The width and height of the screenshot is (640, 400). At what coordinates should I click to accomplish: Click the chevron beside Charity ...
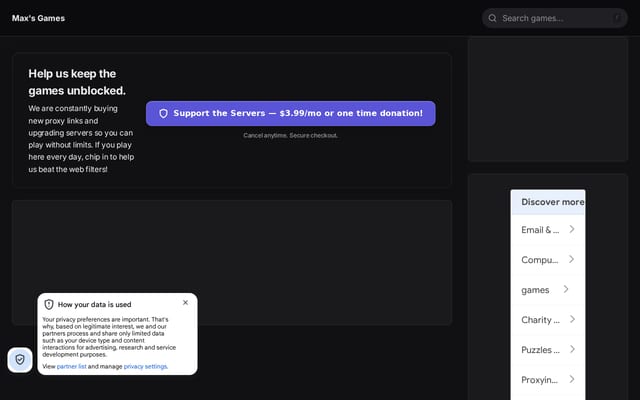[x=572, y=319]
